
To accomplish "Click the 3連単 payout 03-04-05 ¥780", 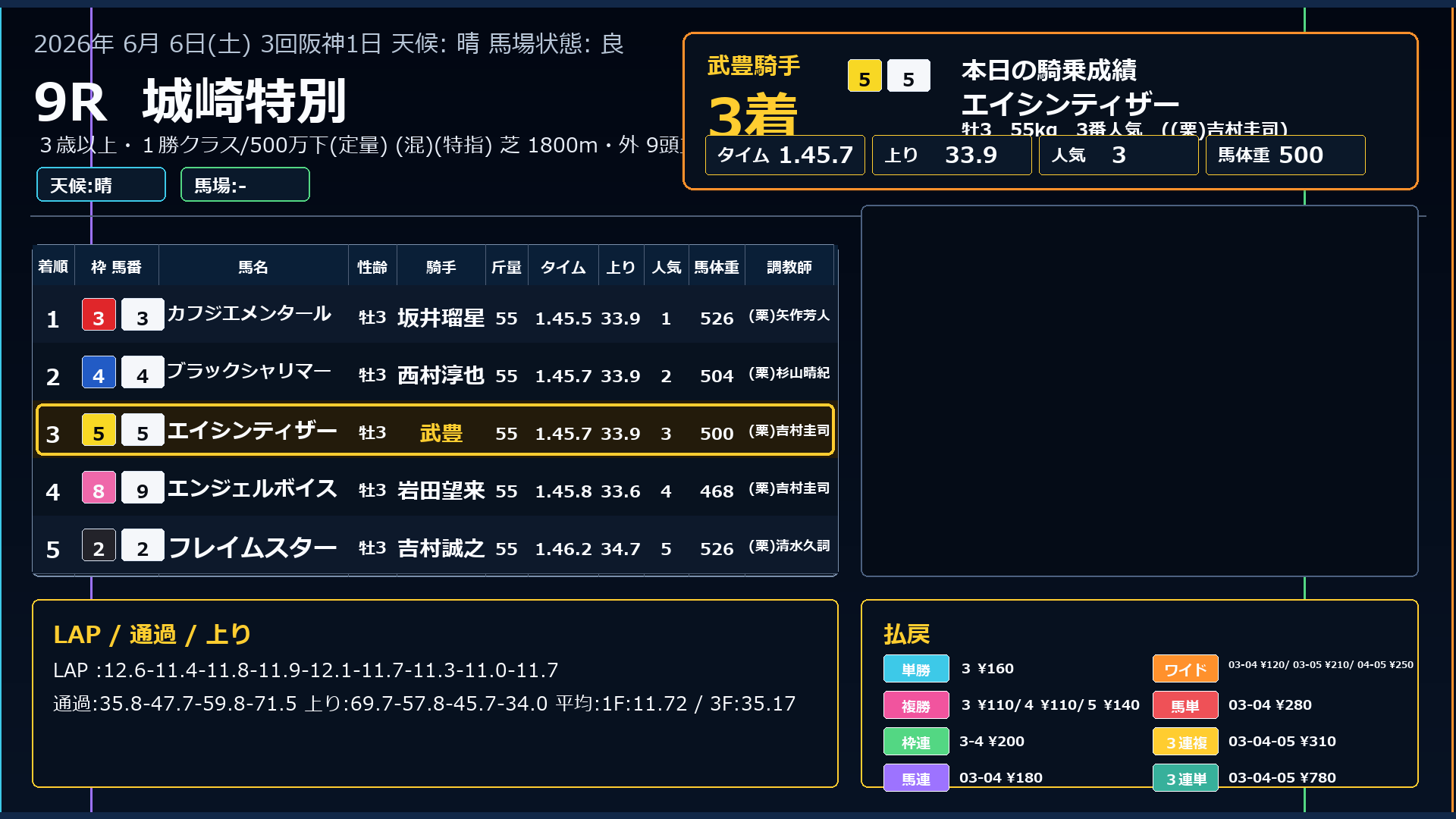I will (x=1282, y=778).
